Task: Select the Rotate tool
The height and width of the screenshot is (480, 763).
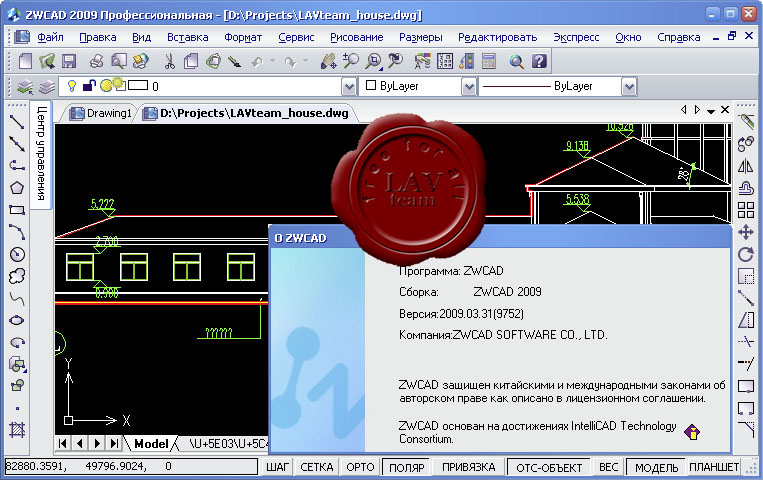Action: (745, 254)
